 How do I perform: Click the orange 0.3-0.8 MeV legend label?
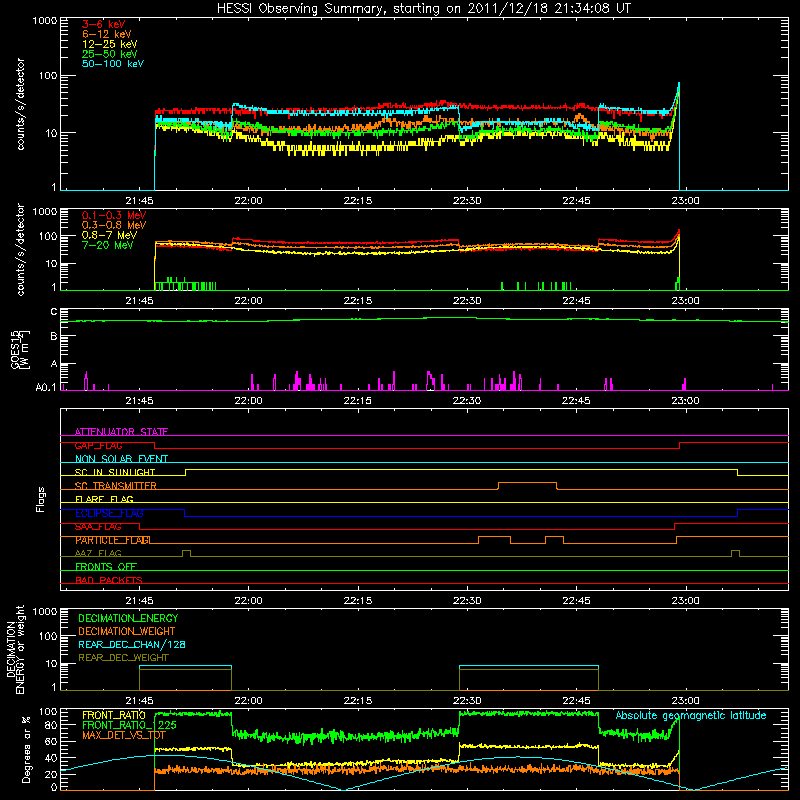tap(114, 225)
